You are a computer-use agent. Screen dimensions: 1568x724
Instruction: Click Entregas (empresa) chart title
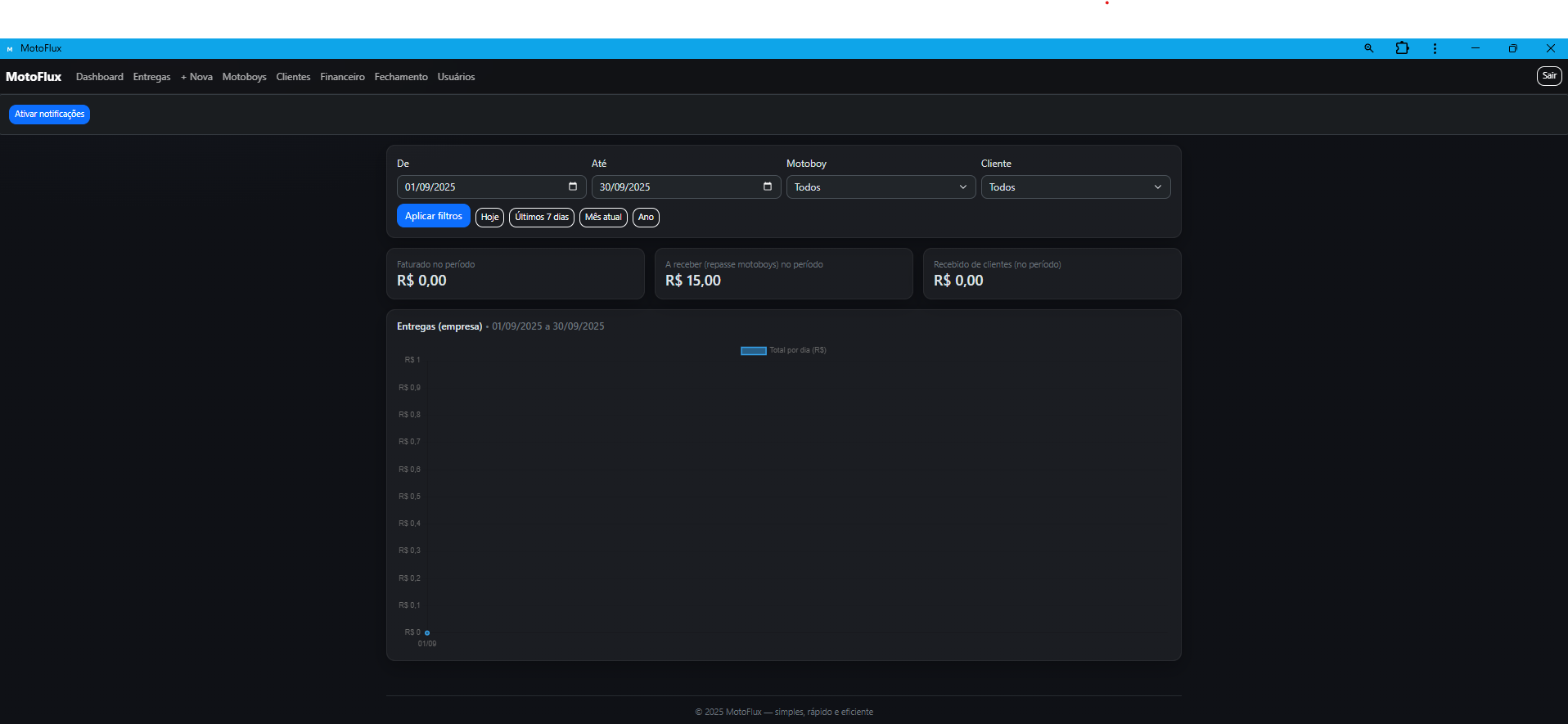(x=439, y=326)
